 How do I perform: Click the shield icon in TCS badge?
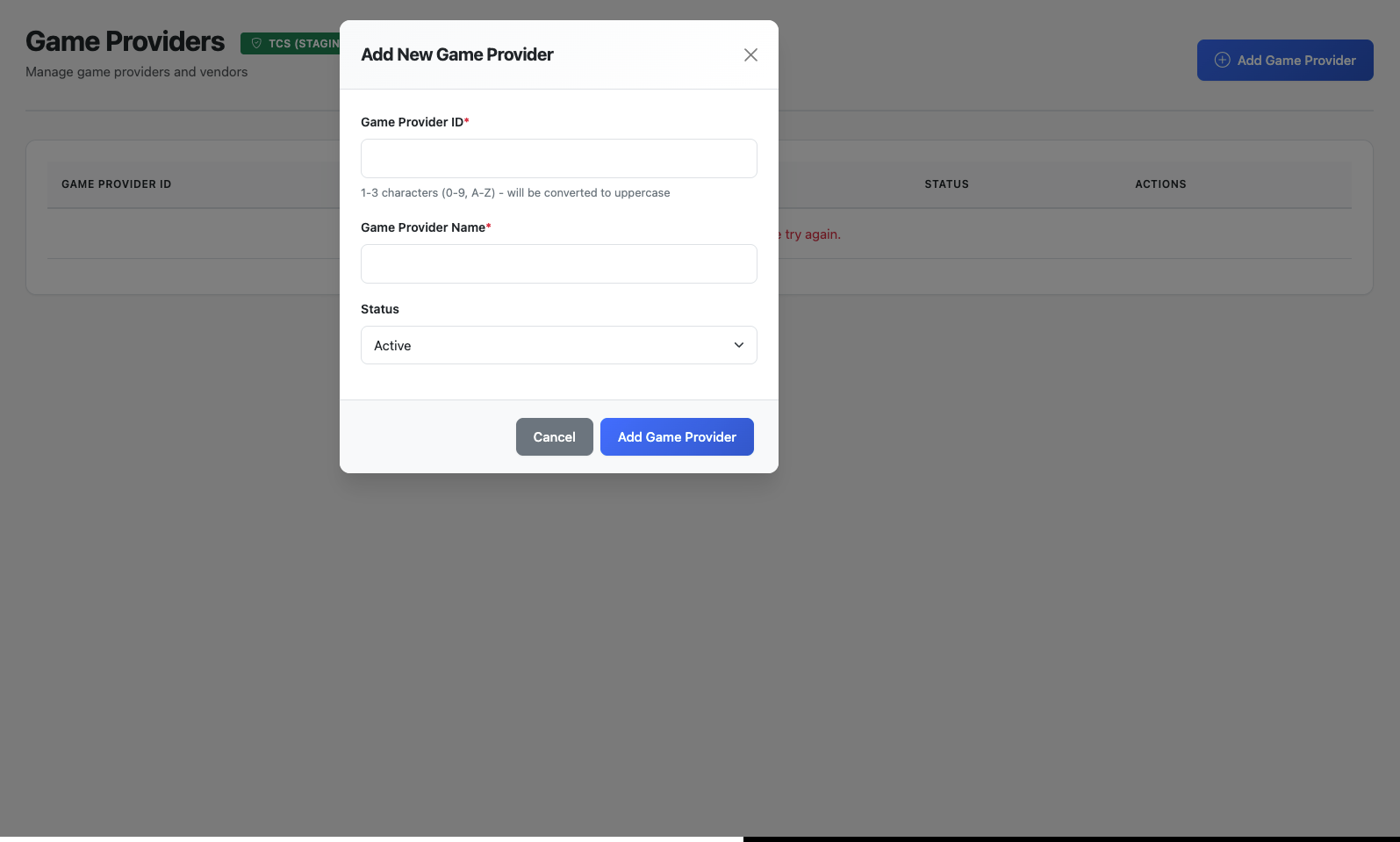(x=256, y=43)
